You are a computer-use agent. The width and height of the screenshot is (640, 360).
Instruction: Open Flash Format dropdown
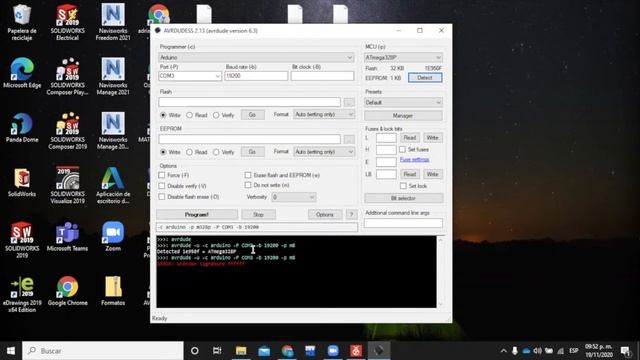(x=324, y=115)
